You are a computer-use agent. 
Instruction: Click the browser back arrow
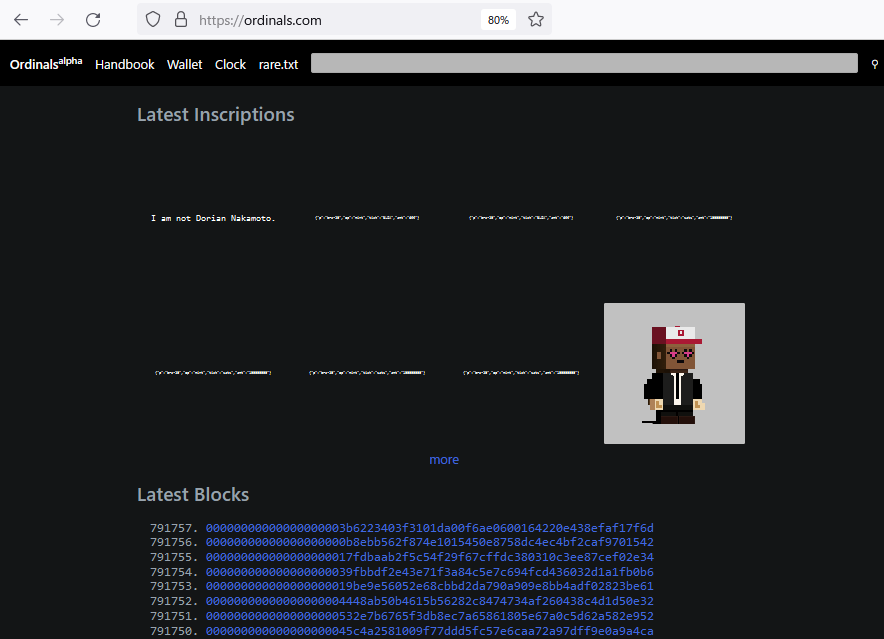point(21,19)
